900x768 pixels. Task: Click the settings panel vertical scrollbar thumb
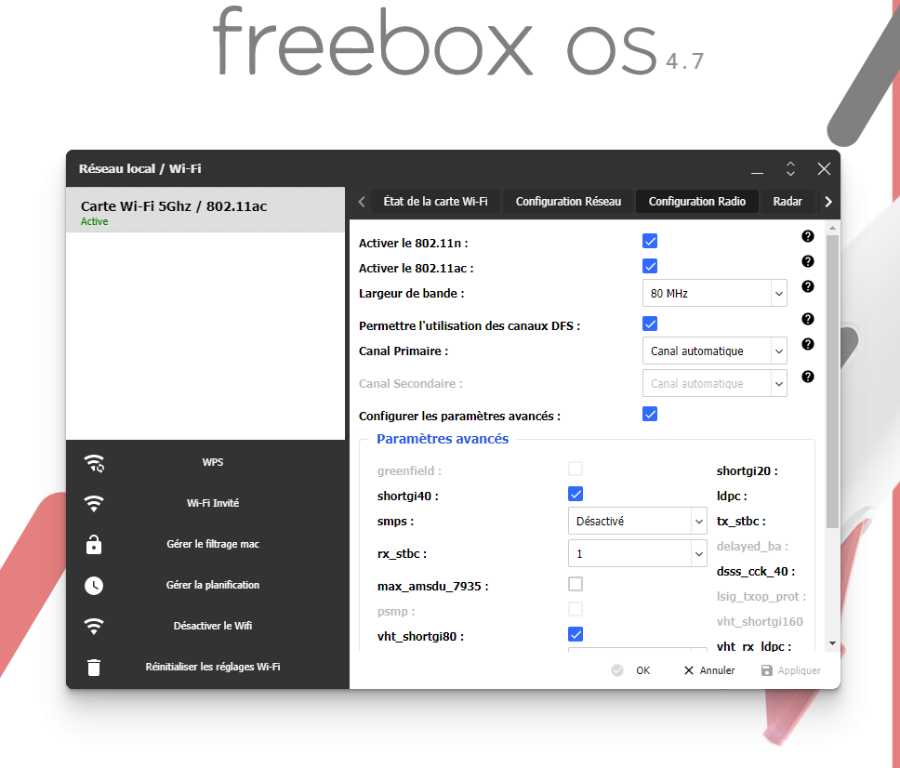point(833,381)
